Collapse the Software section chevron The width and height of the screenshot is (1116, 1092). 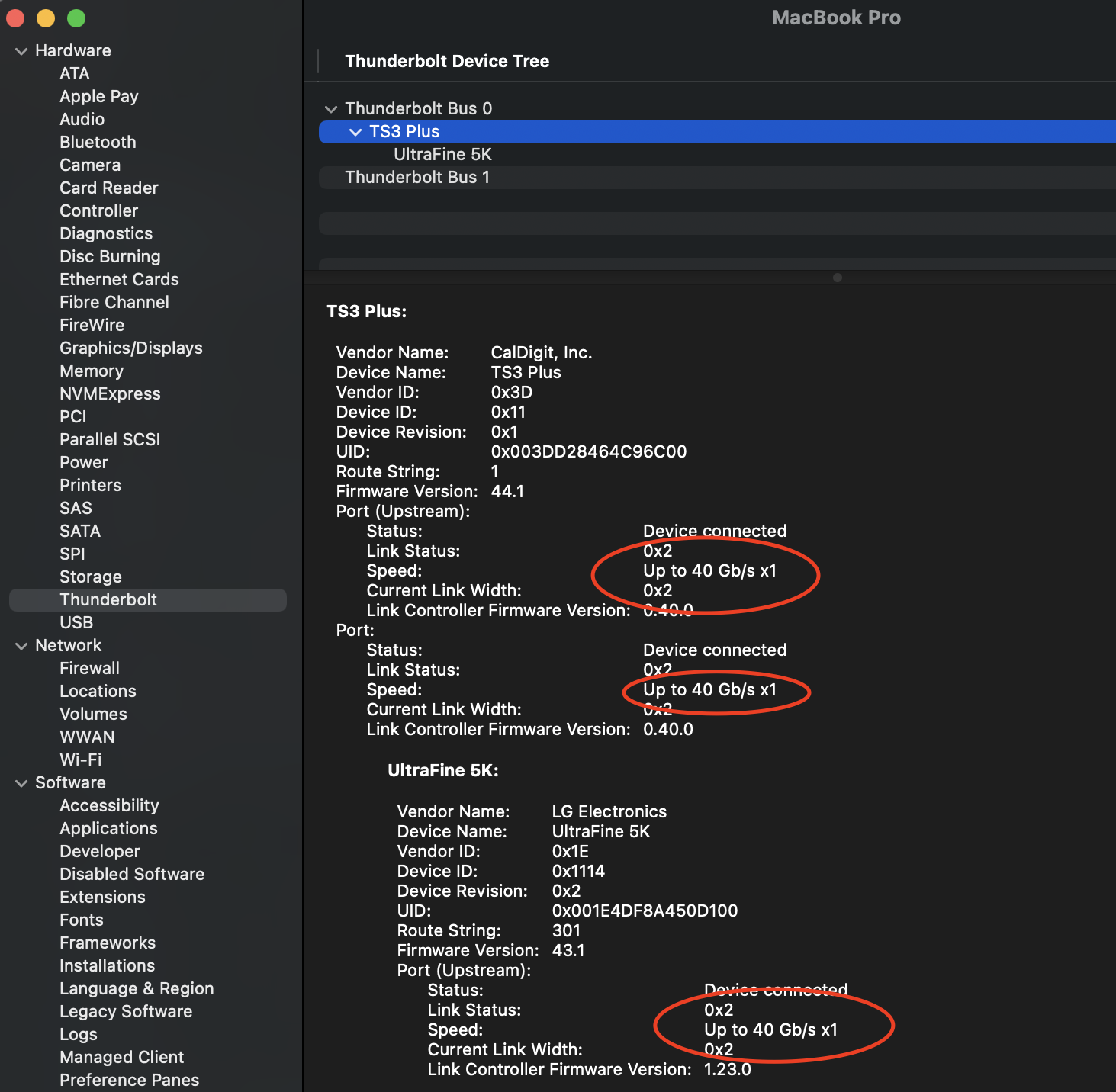21,783
